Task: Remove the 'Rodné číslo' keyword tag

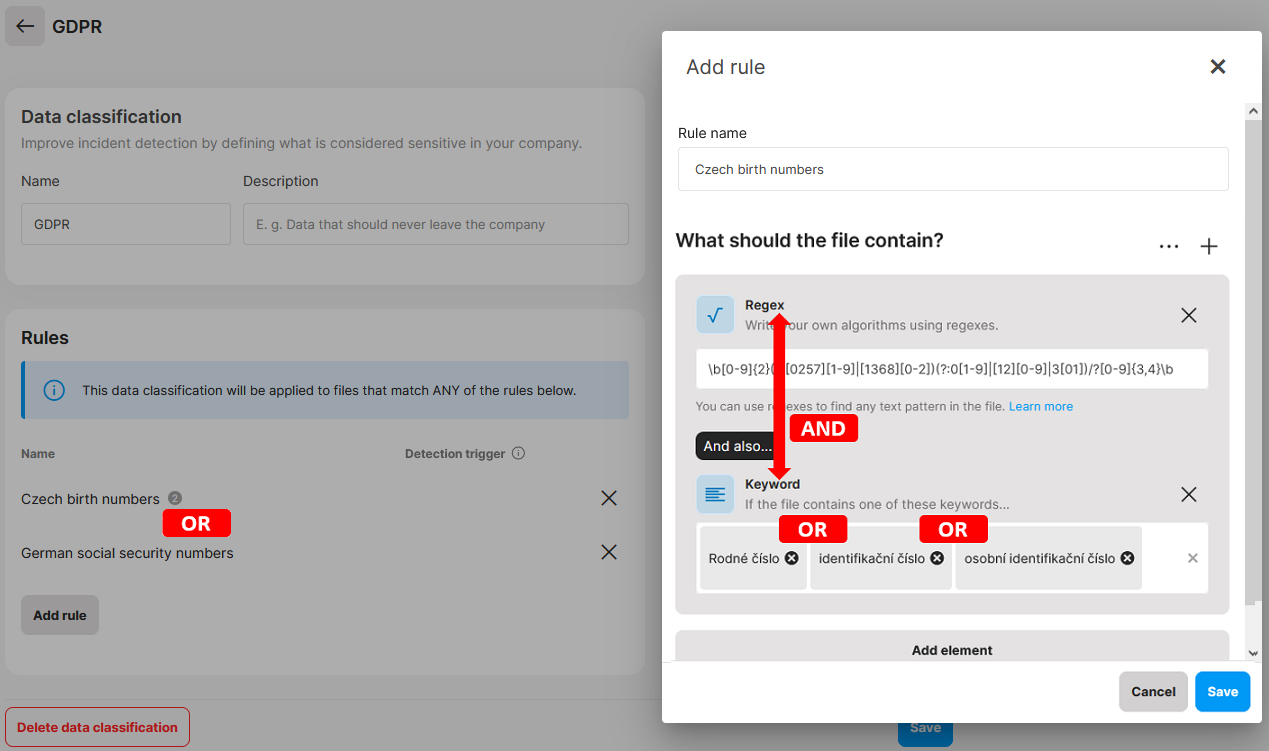Action: pos(791,558)
